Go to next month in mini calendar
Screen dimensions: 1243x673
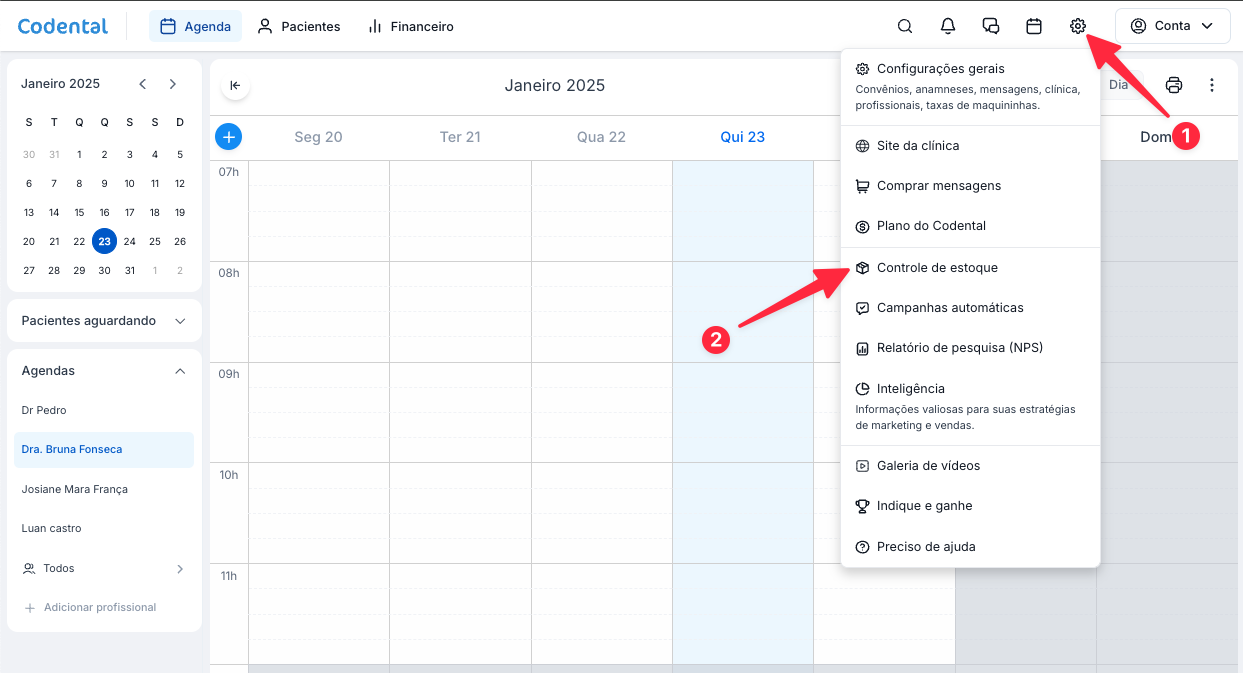coord(173,84)
